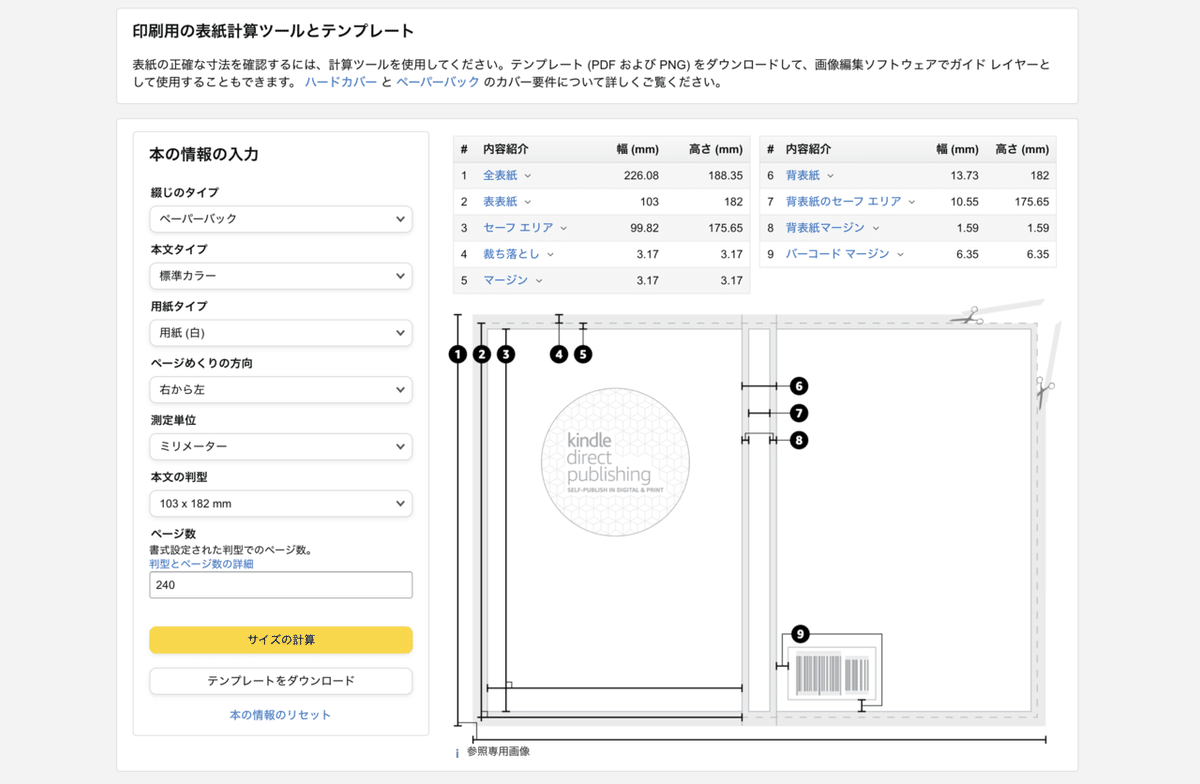This screenshot has height=784, width=1200.
Task: Click the 99.82 width value for セーフ エリア
Action: [644, 228]
